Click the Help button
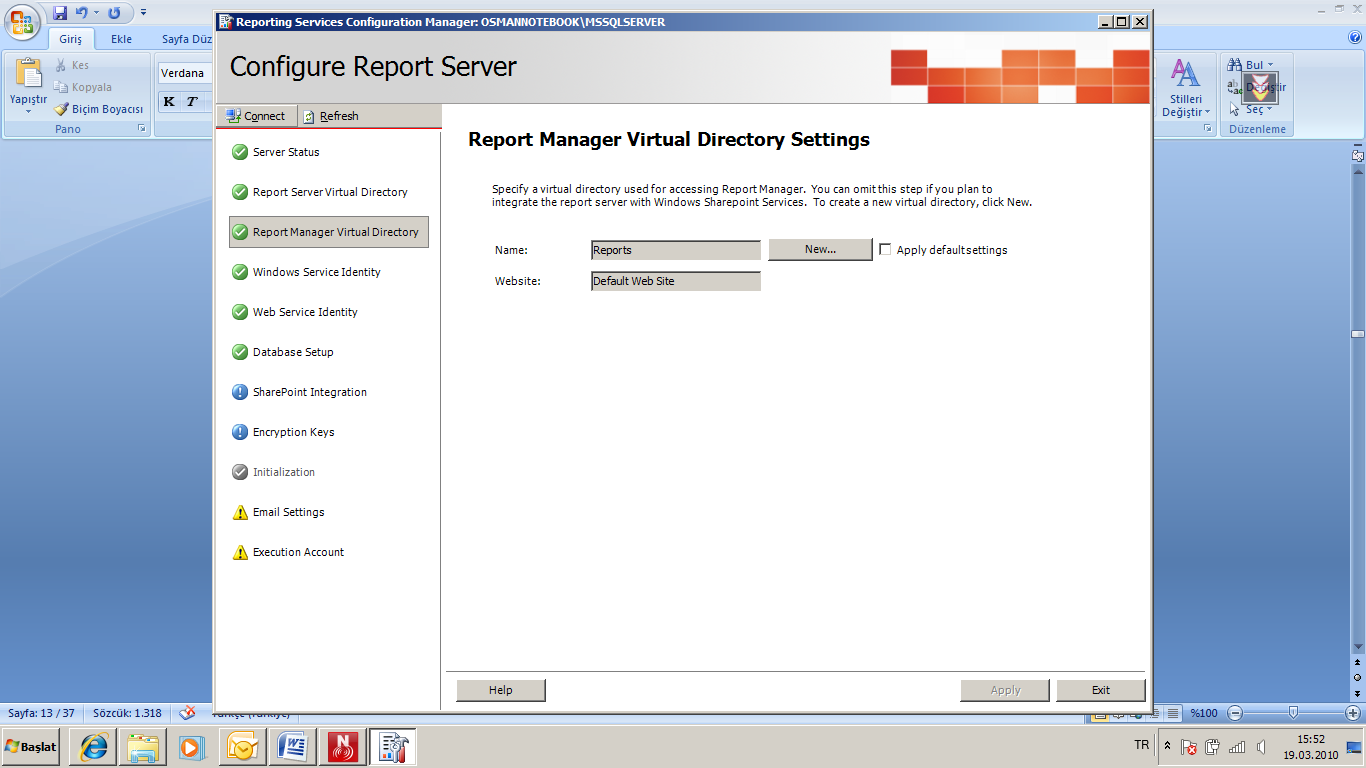The width and height of the screenshot is (1366, 768). pyautogui.click(x=501, y=690)
